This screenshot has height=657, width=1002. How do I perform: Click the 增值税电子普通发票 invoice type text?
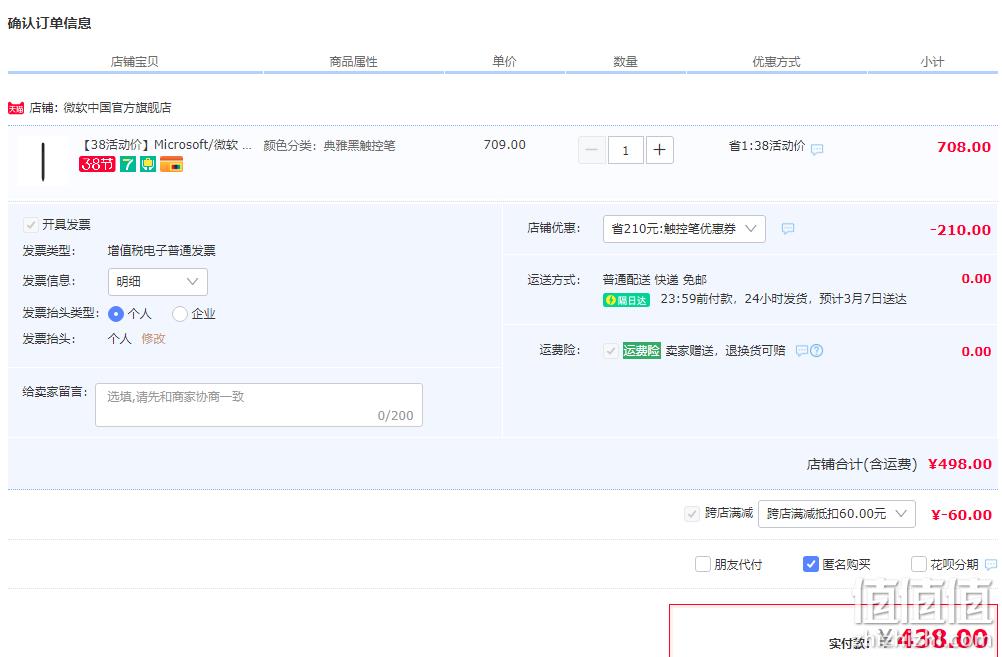[x=161, y=251]
